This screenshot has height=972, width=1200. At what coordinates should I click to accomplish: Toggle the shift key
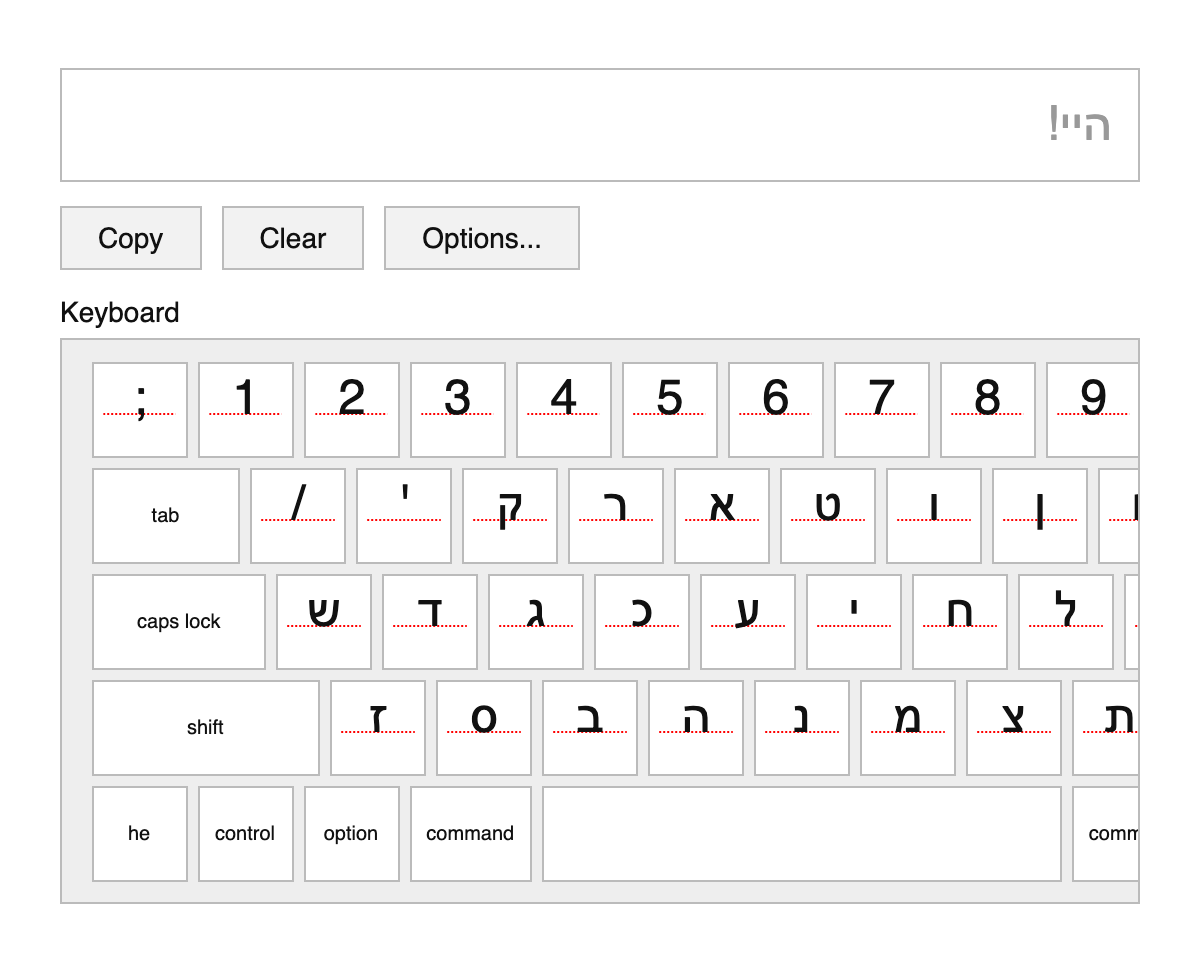pos(205,727)
